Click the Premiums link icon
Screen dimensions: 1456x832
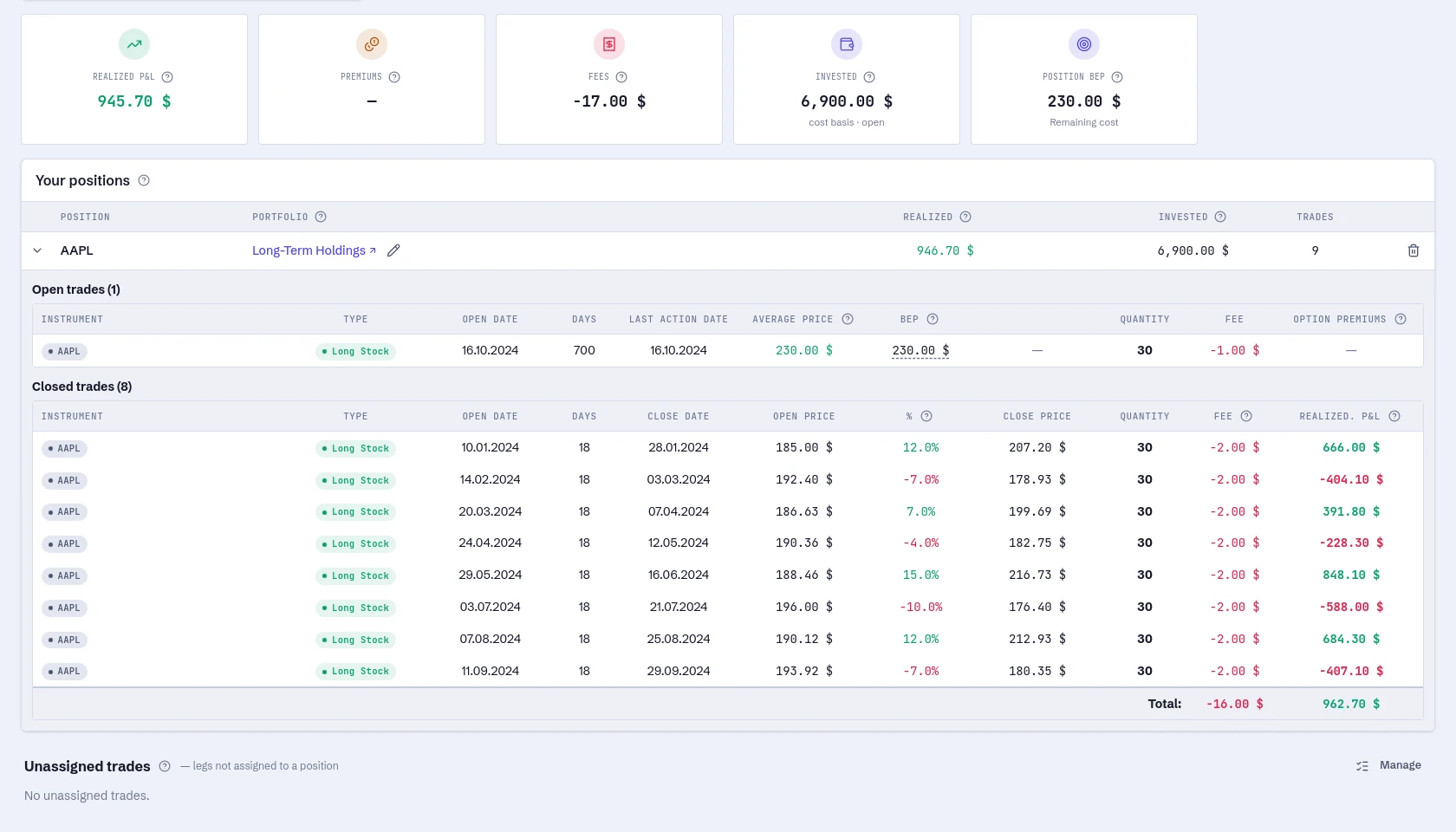click(x=372, y=44)
